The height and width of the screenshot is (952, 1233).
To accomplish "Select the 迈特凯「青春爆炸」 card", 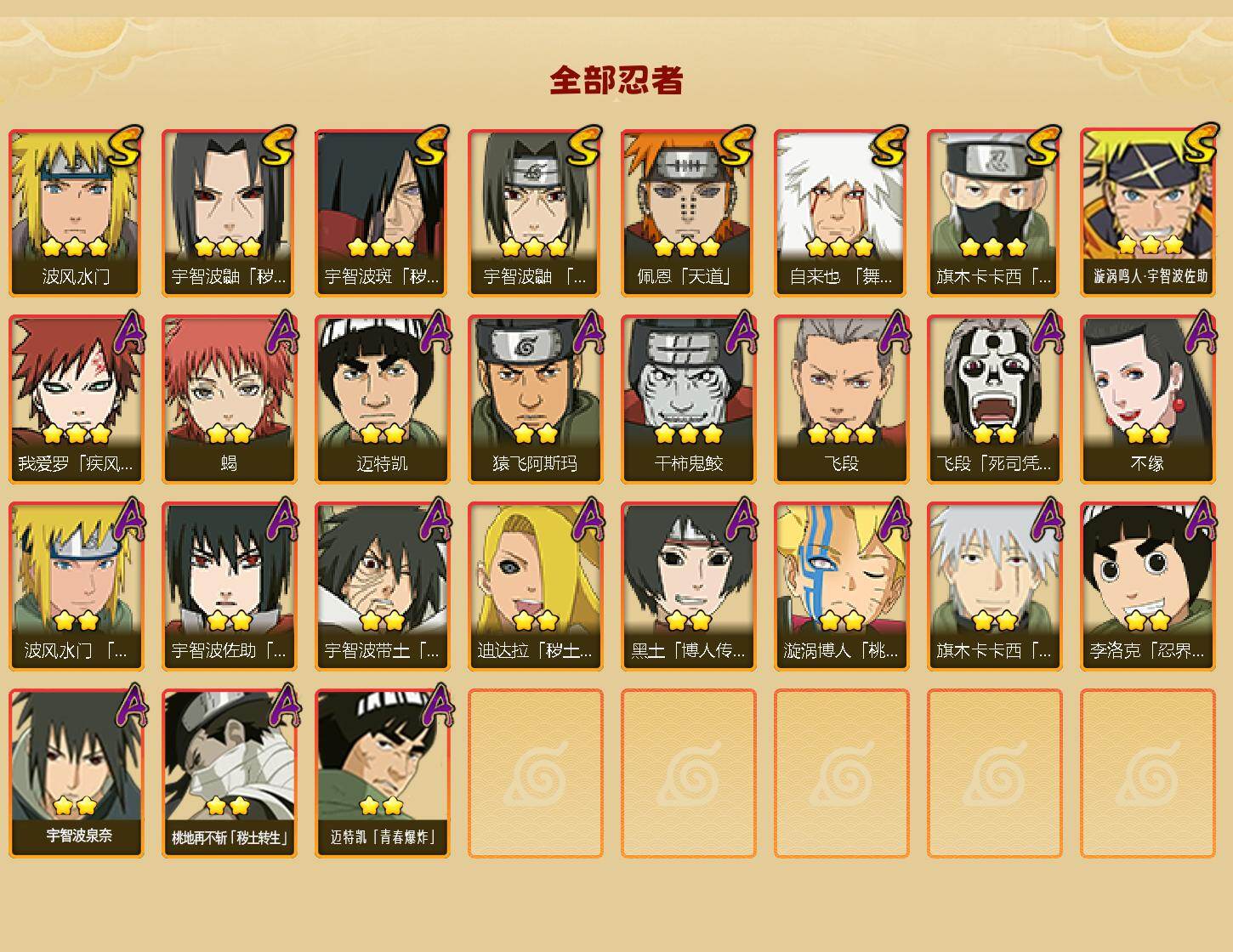I will [383, 773].
